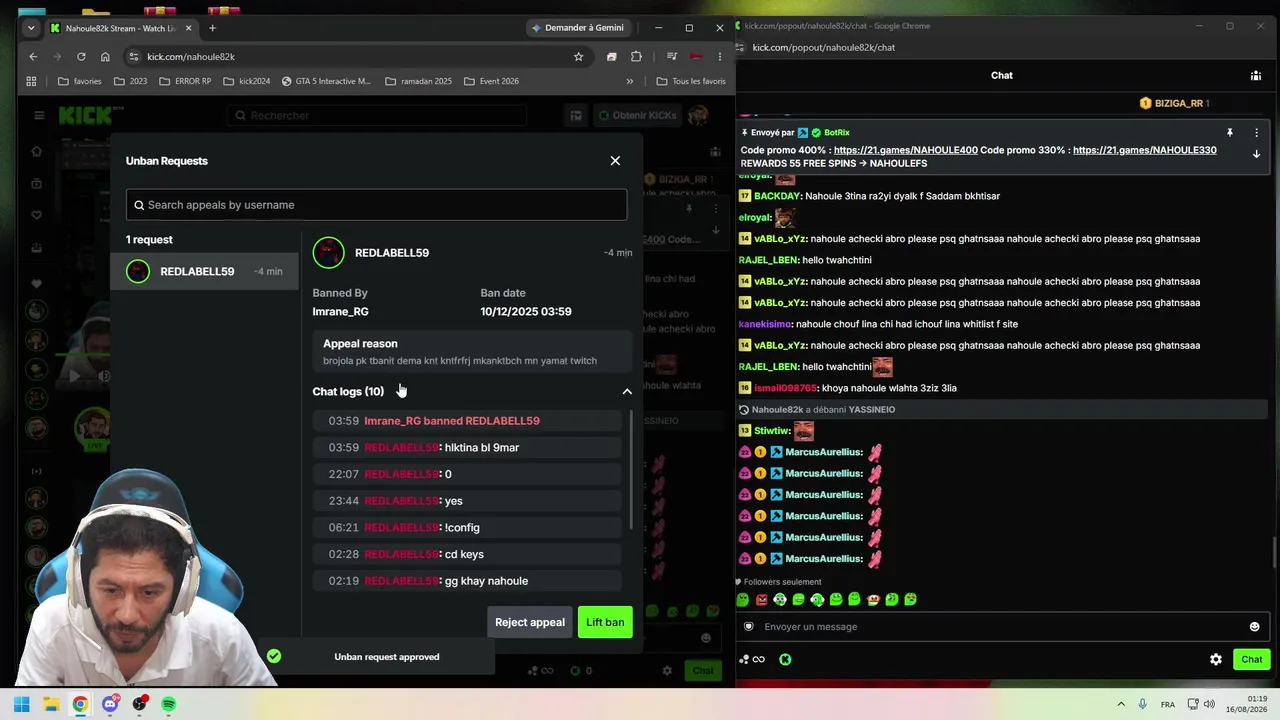
Task: Click BIZIGA_RR top gifter name
Action: point(1178,103)
